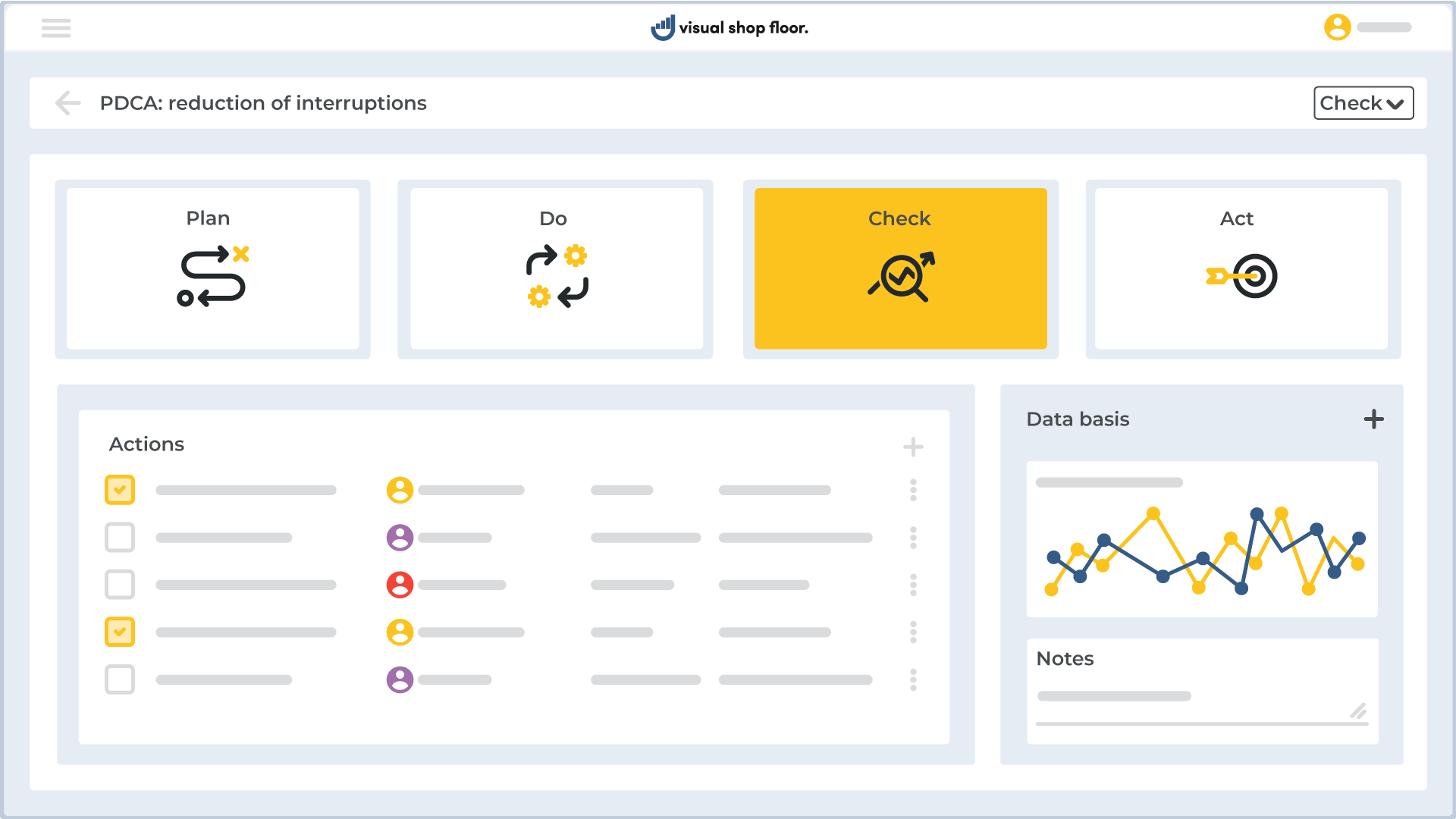
Task: Click the PDCA: reduction of interruptions title
Action: click(263, 103)
